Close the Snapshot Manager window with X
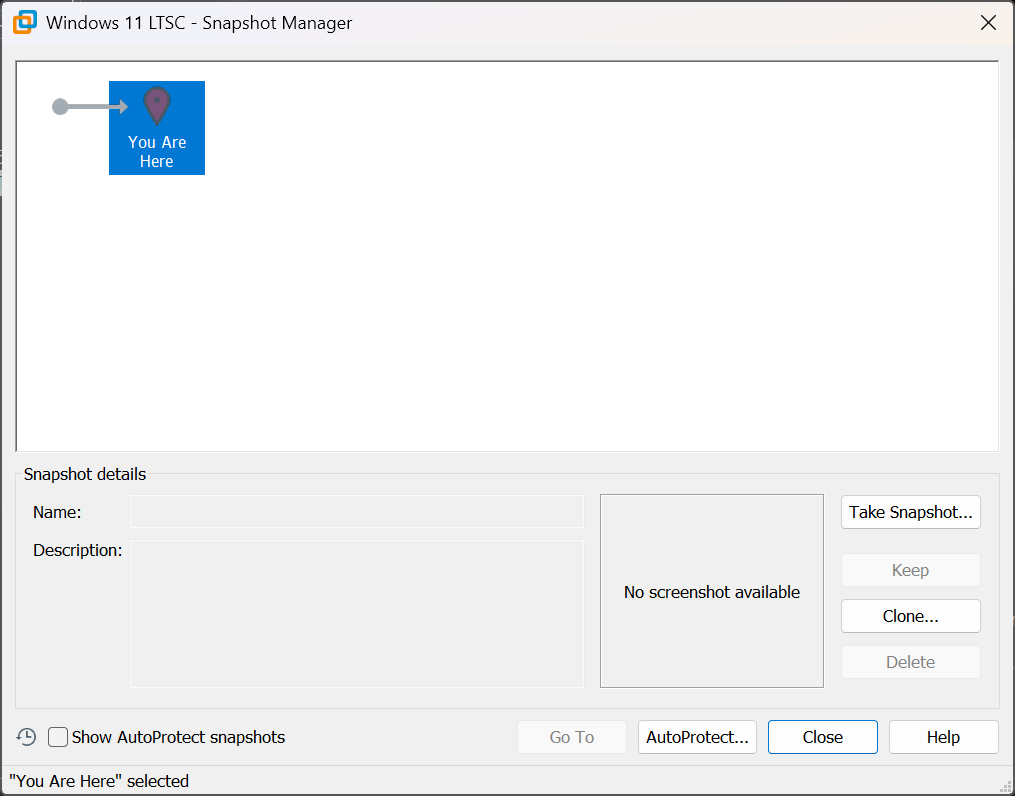Viewport: 1015px width, 796px height. 988,23
